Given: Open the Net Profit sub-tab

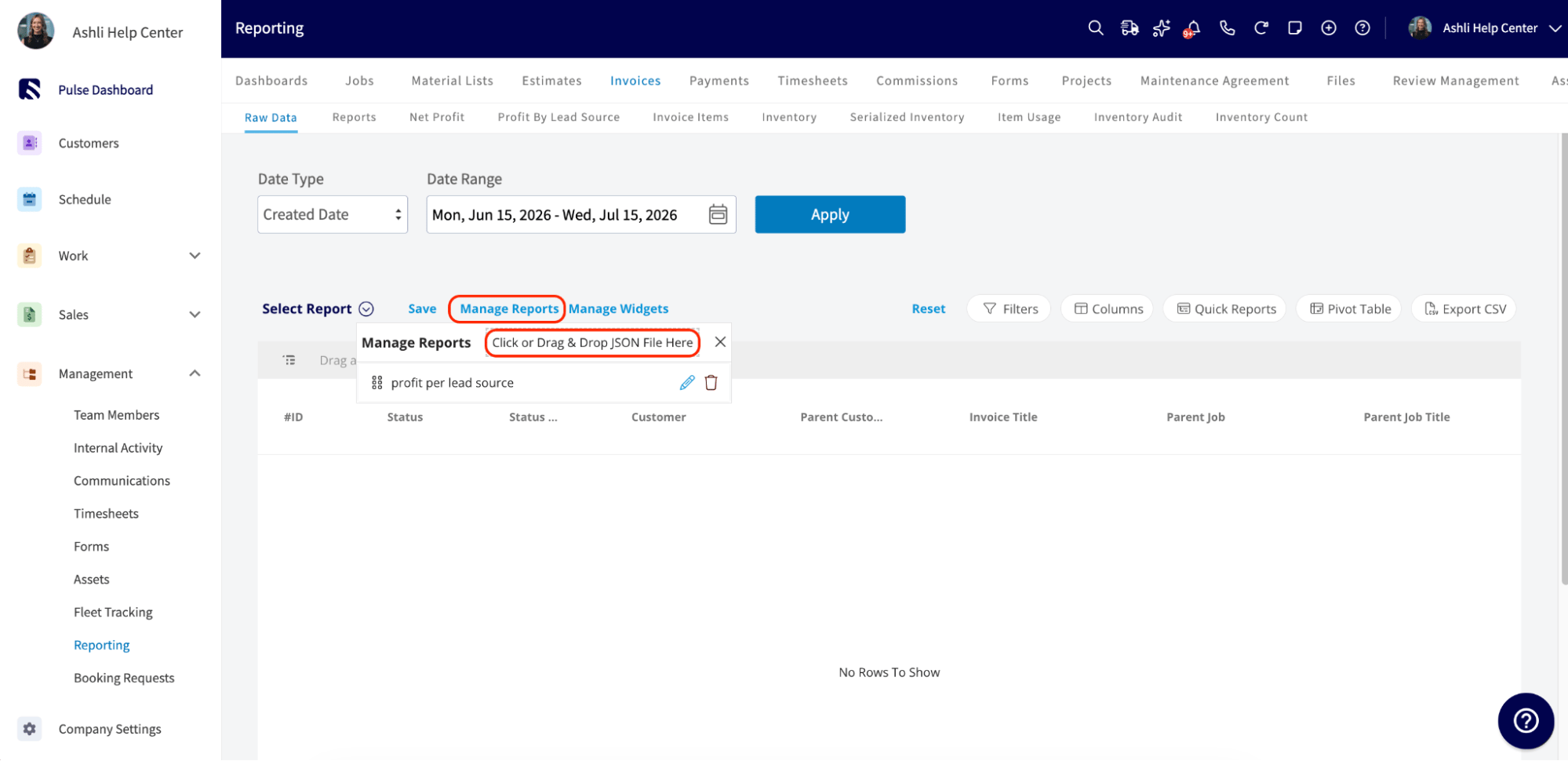Looking at the screenshot, I should 437,117.
